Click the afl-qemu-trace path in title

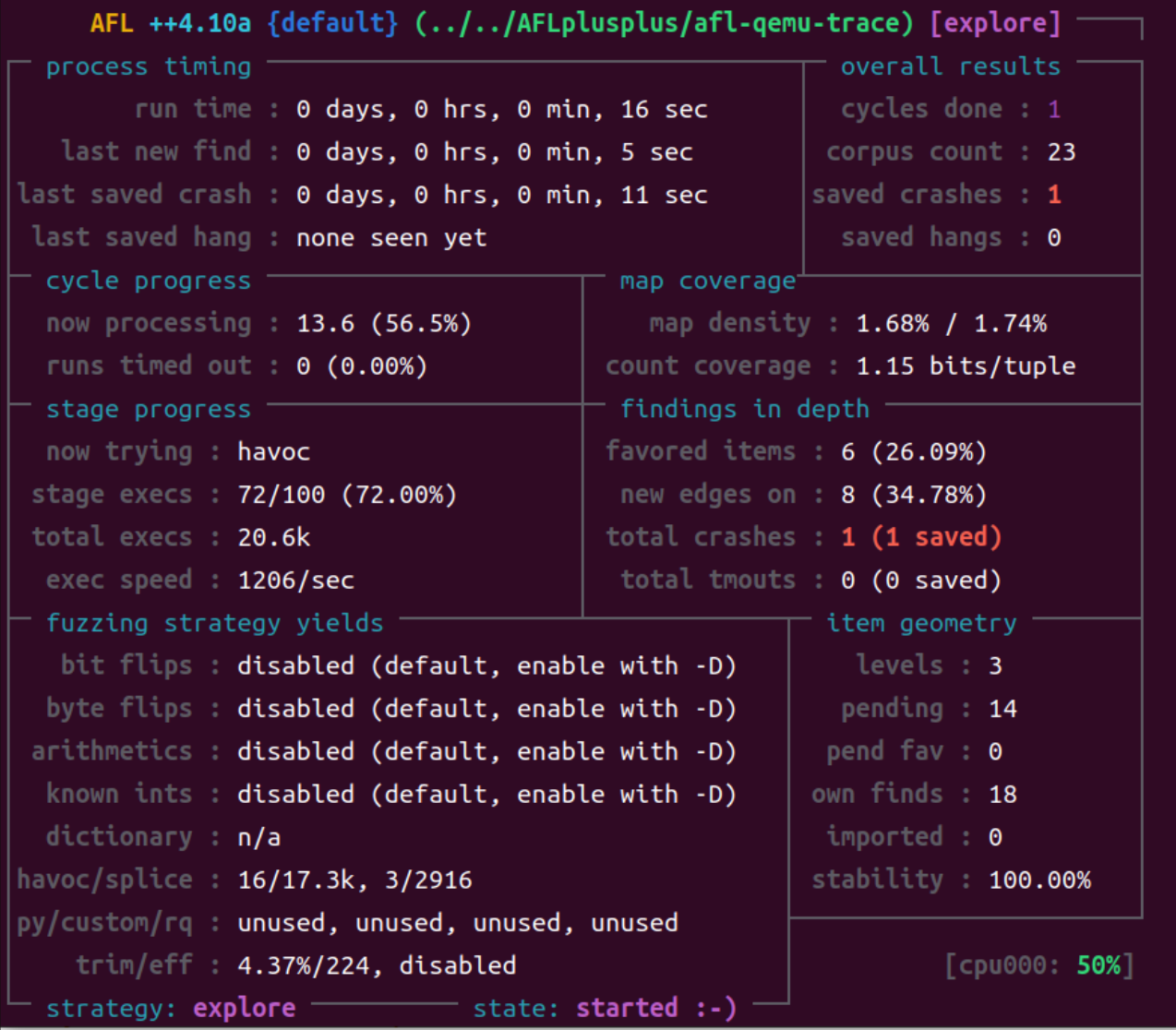pos(664,22)
